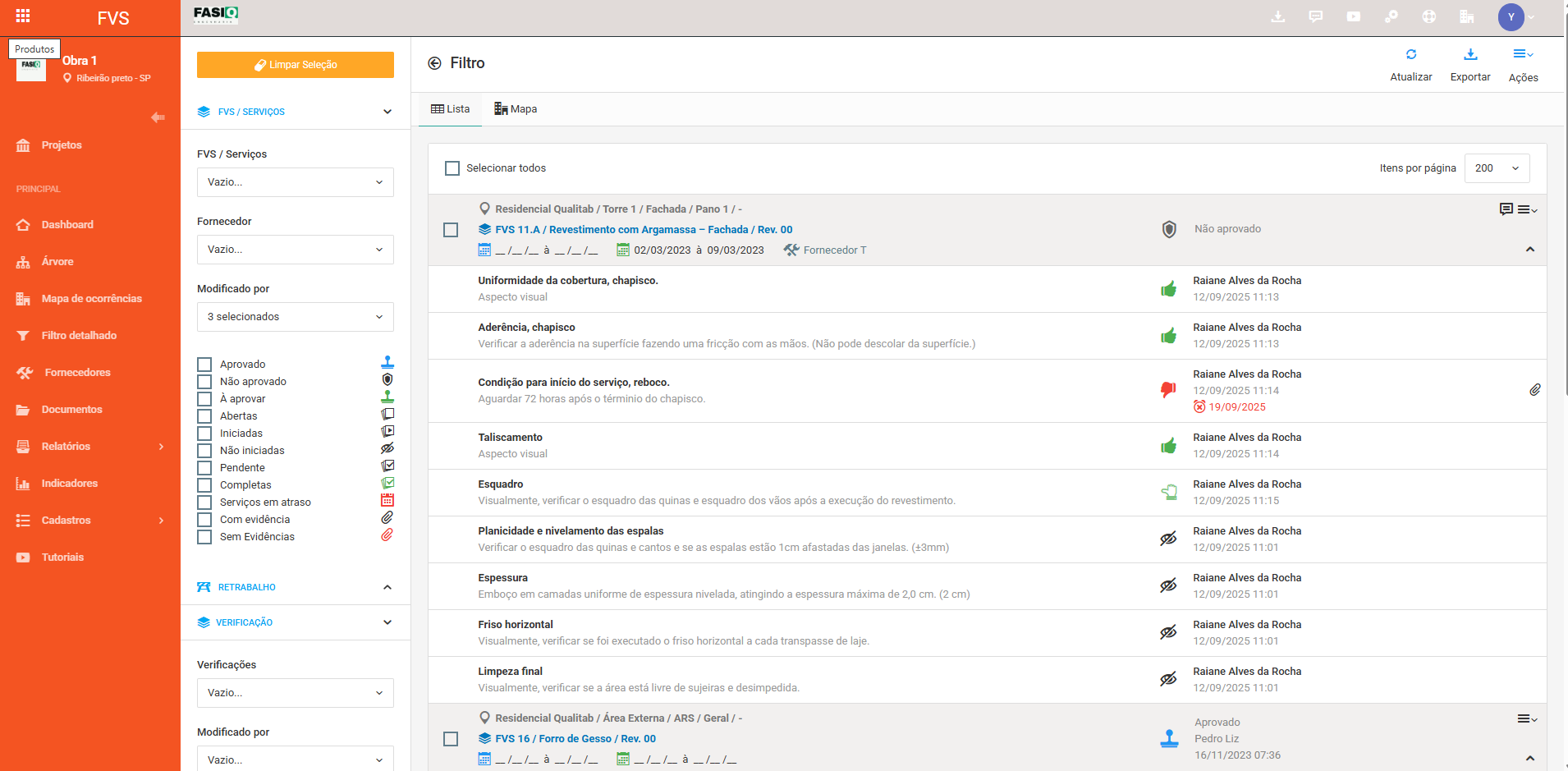Click thumbs-up icon on Taliscamento row
Viewport: 1568px width, 771px height.
(x=1168, y=446)
